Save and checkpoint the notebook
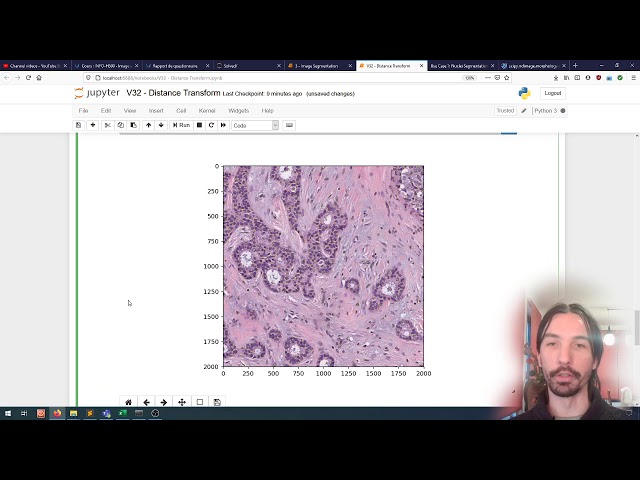Image resolution: width=640 pixels, height=480 pixels. click(x=78, y=125)
